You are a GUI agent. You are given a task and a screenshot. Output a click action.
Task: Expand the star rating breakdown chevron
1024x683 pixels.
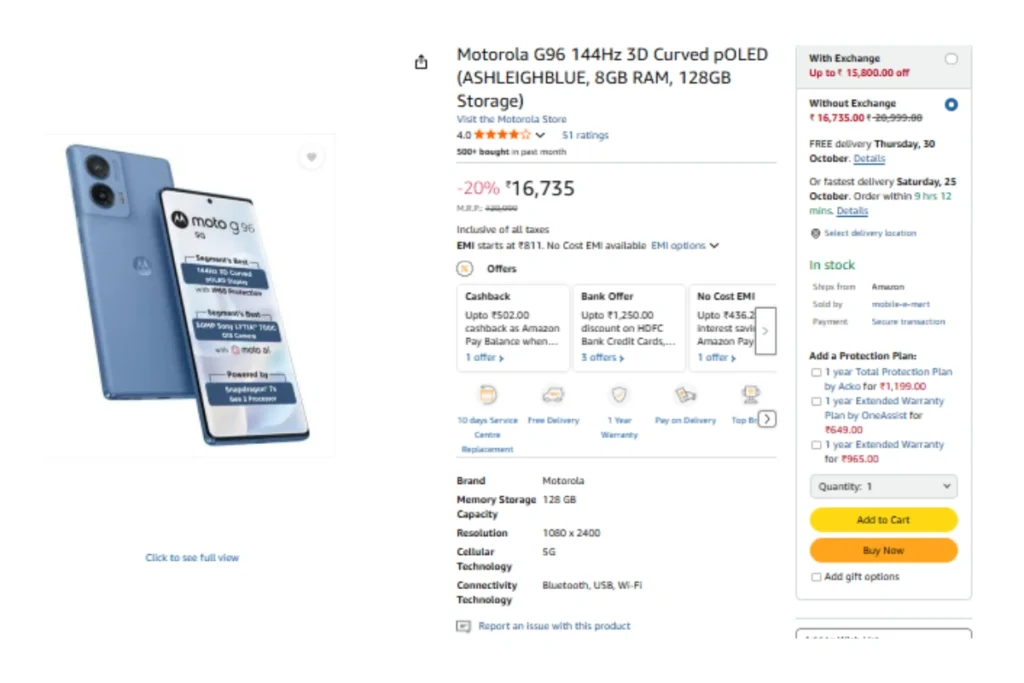(540, 135)
